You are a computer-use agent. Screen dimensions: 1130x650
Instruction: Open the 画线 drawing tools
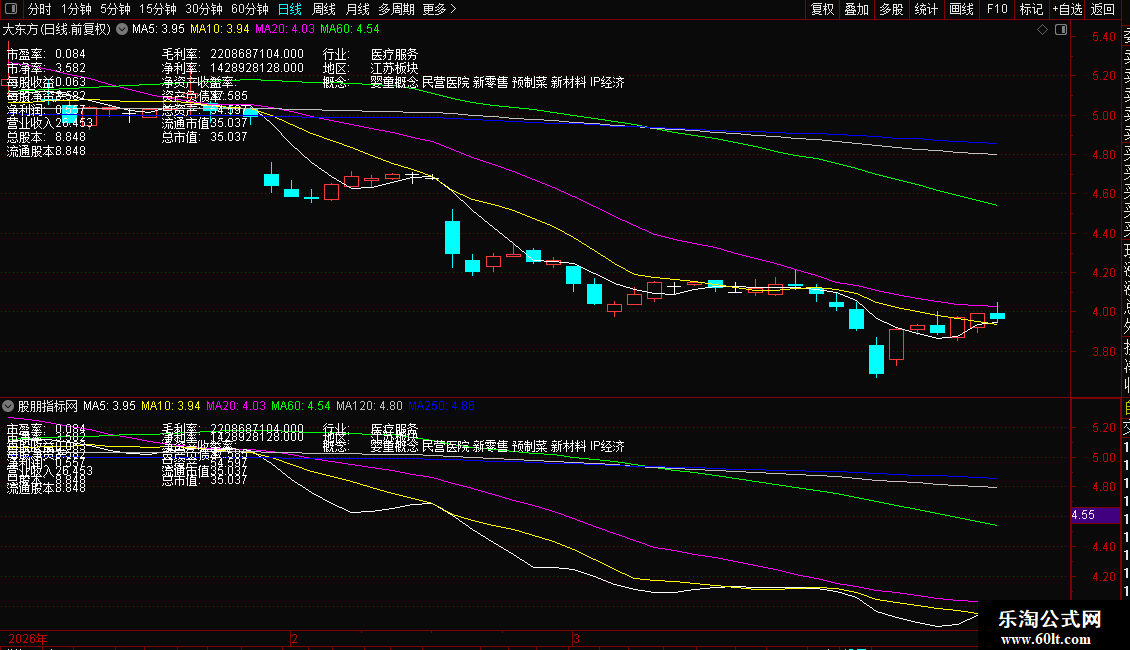961,10
